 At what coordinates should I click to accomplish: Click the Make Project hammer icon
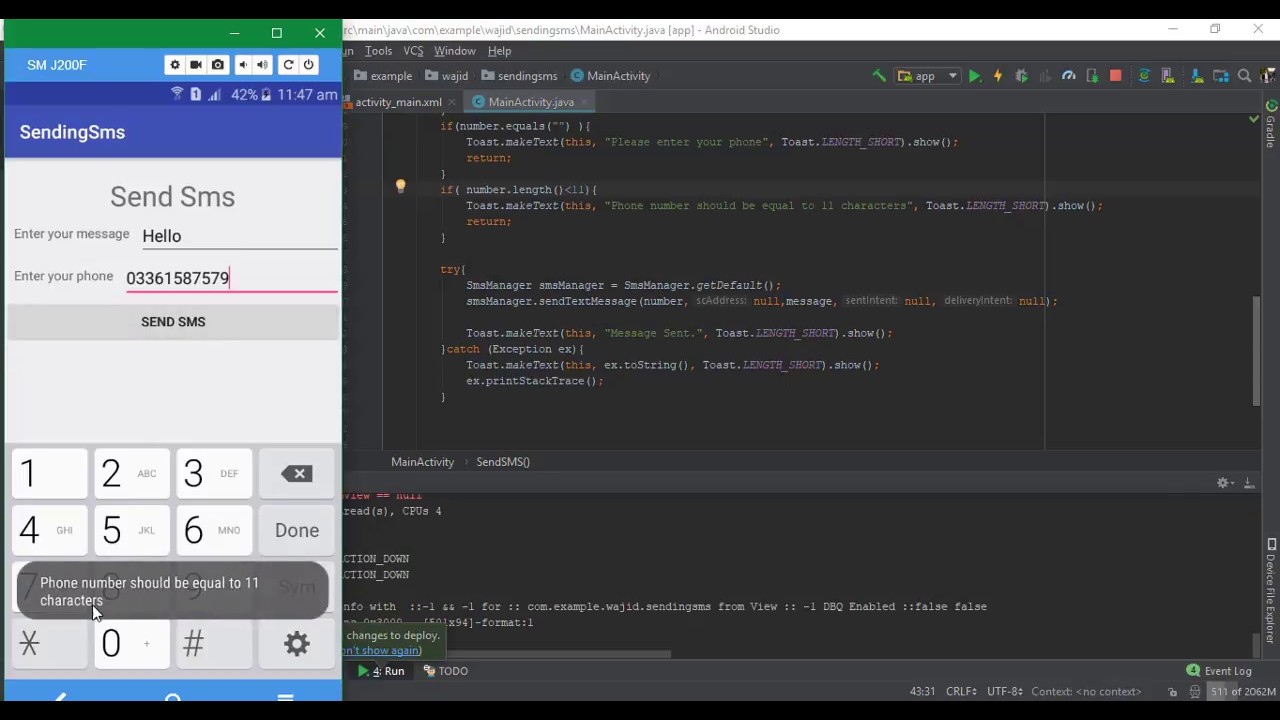pyautogui.click(x=879, y=76)
